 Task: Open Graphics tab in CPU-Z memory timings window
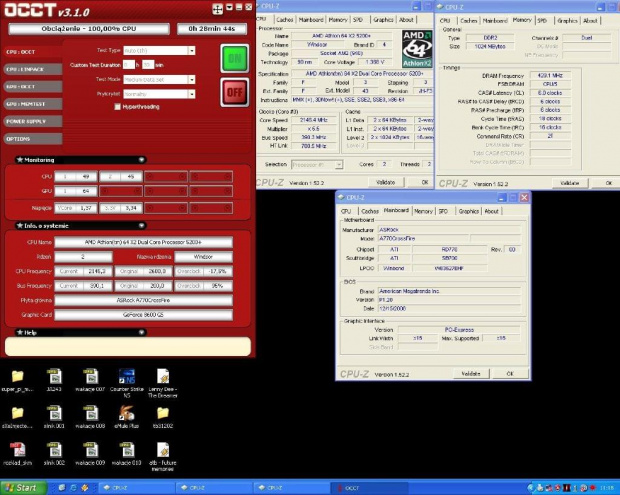click(567, 21)
